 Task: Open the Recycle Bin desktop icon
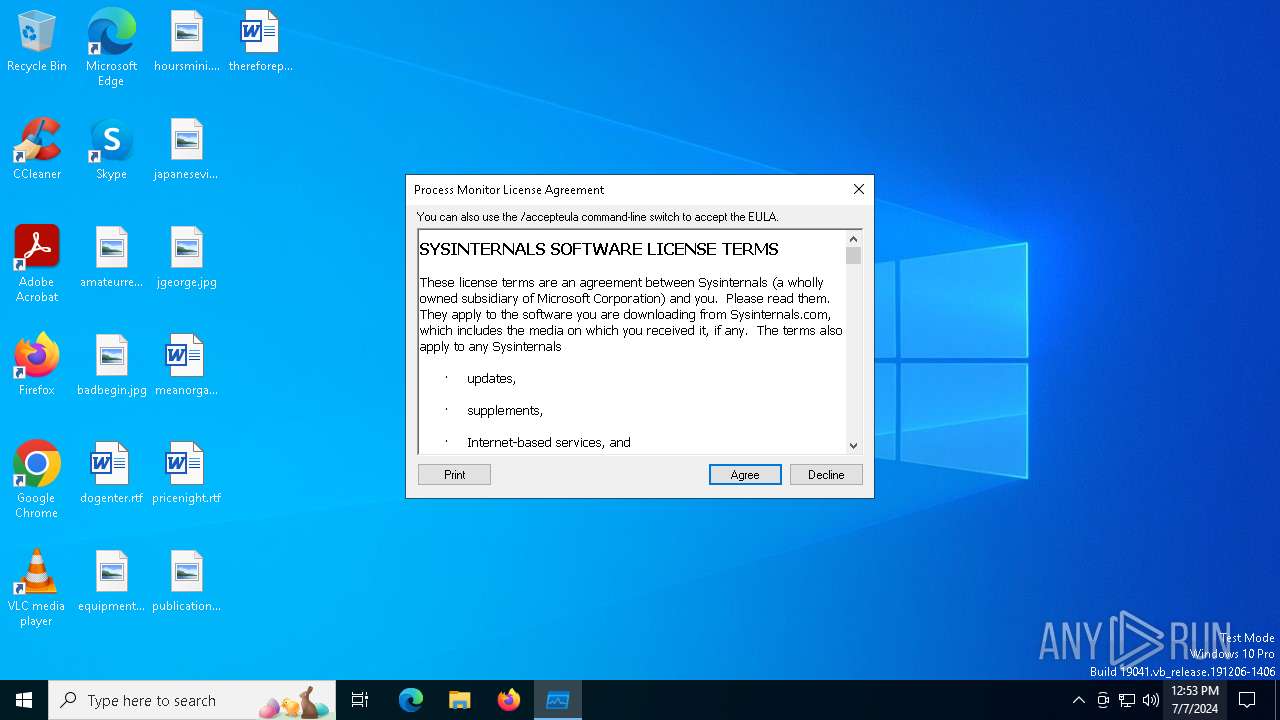tap(37, 42)
